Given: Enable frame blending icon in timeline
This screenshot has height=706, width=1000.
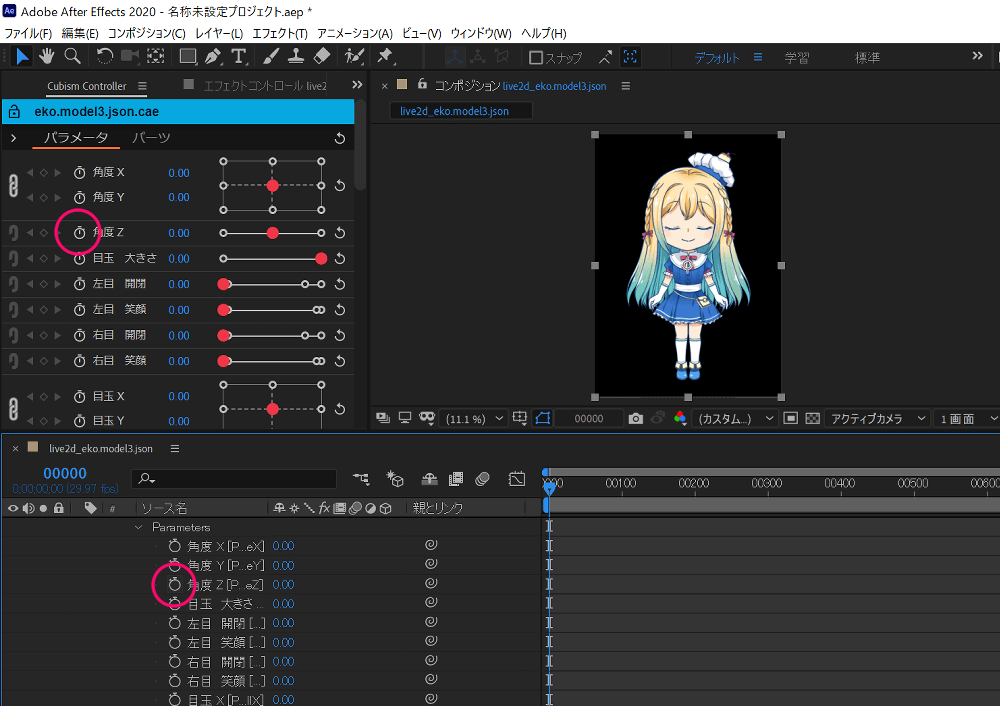Looking at the screenshot, I should 455,478.
